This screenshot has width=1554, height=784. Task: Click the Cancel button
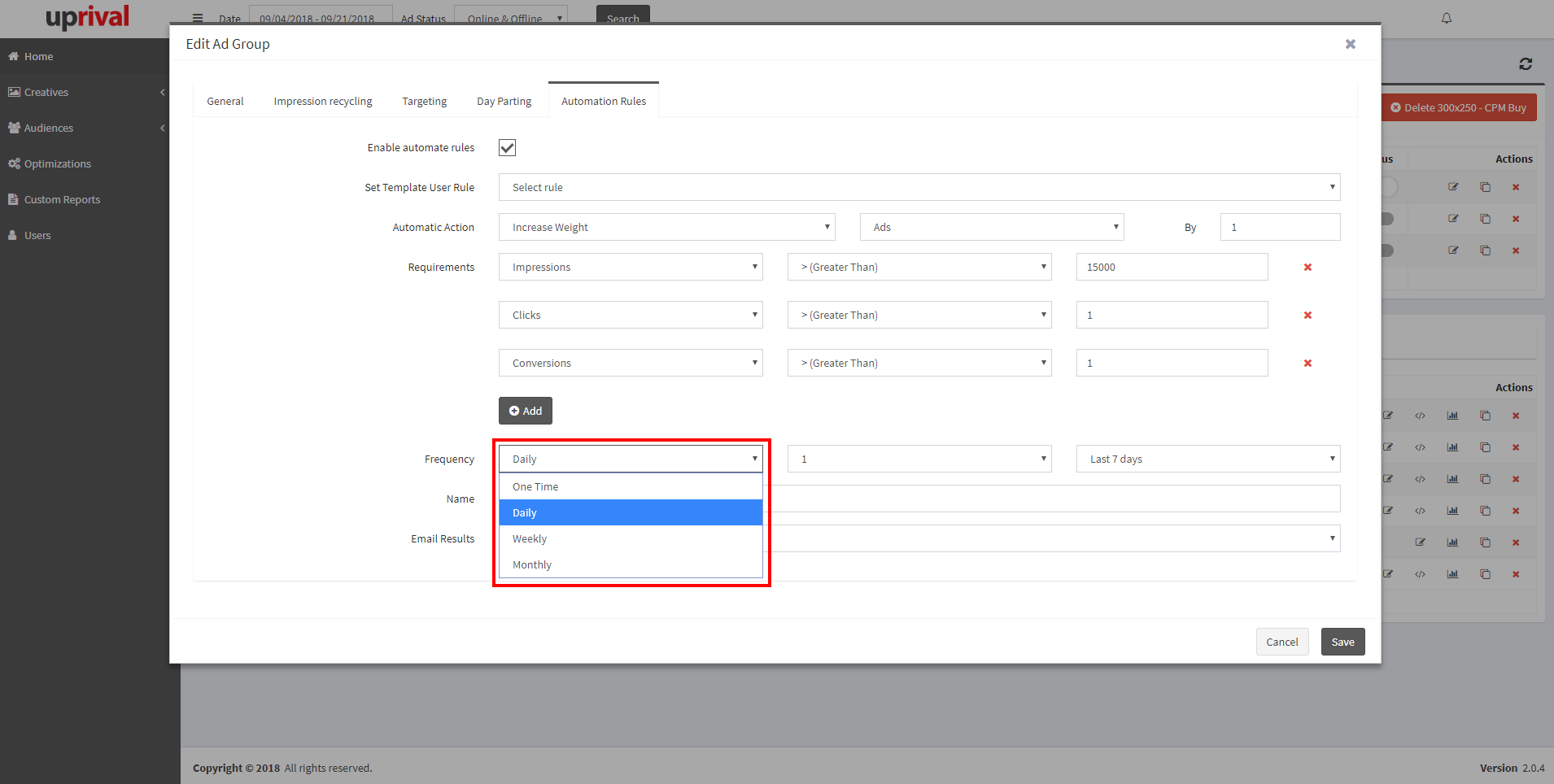[1282, 642]
